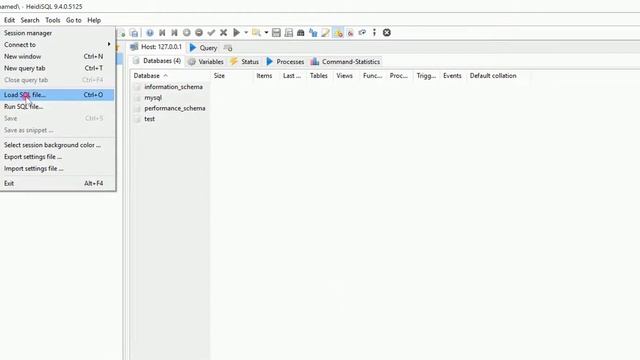
Task: Click the replace text icon after binoculars
Action: point(313,33)
